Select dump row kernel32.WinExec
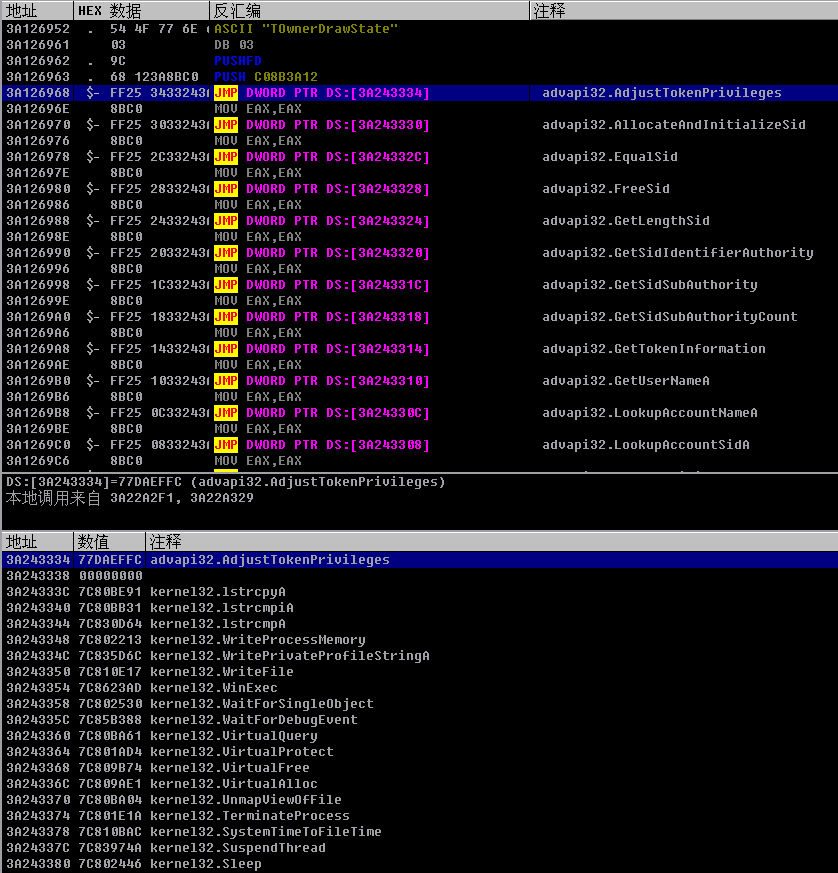Screen dimensions: 838x873 point(420,688)
